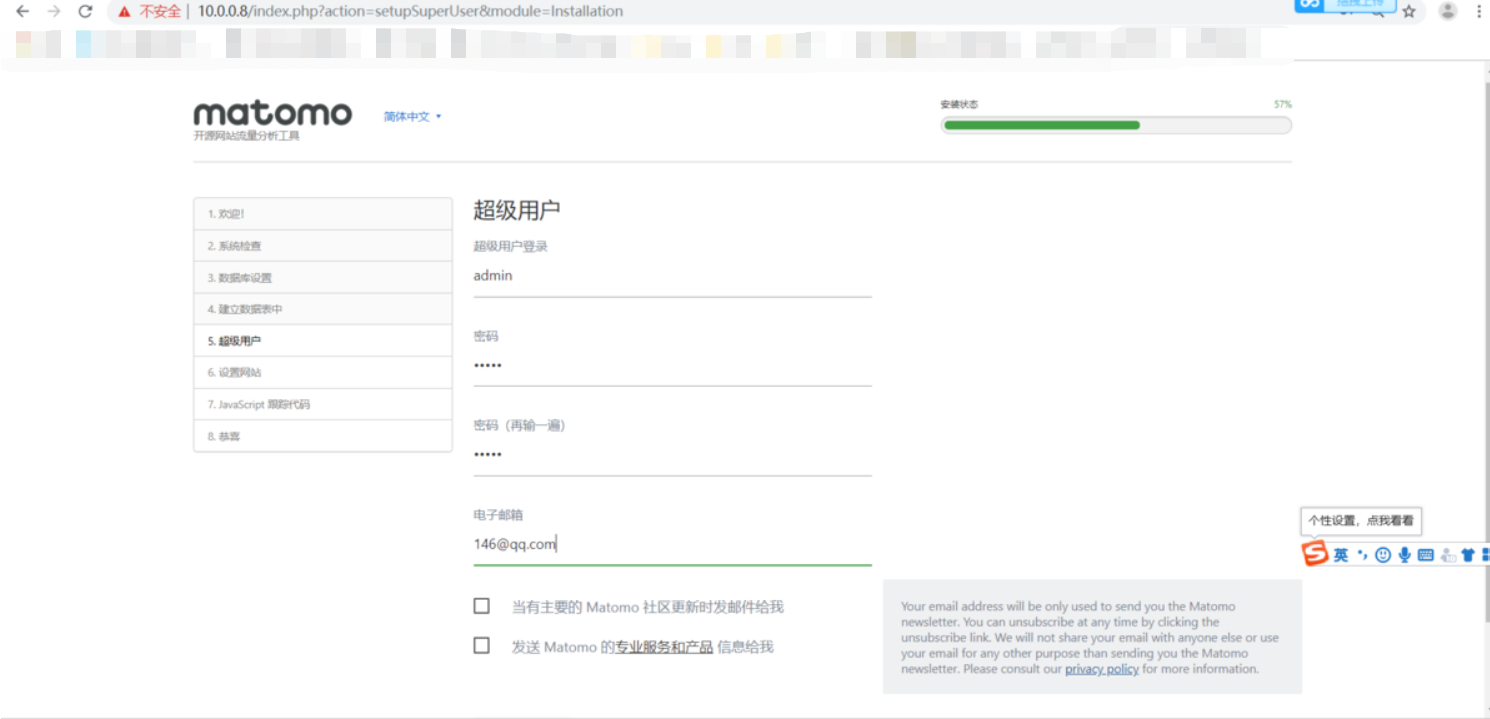Open the browser profile avatar

point(1447,11)
